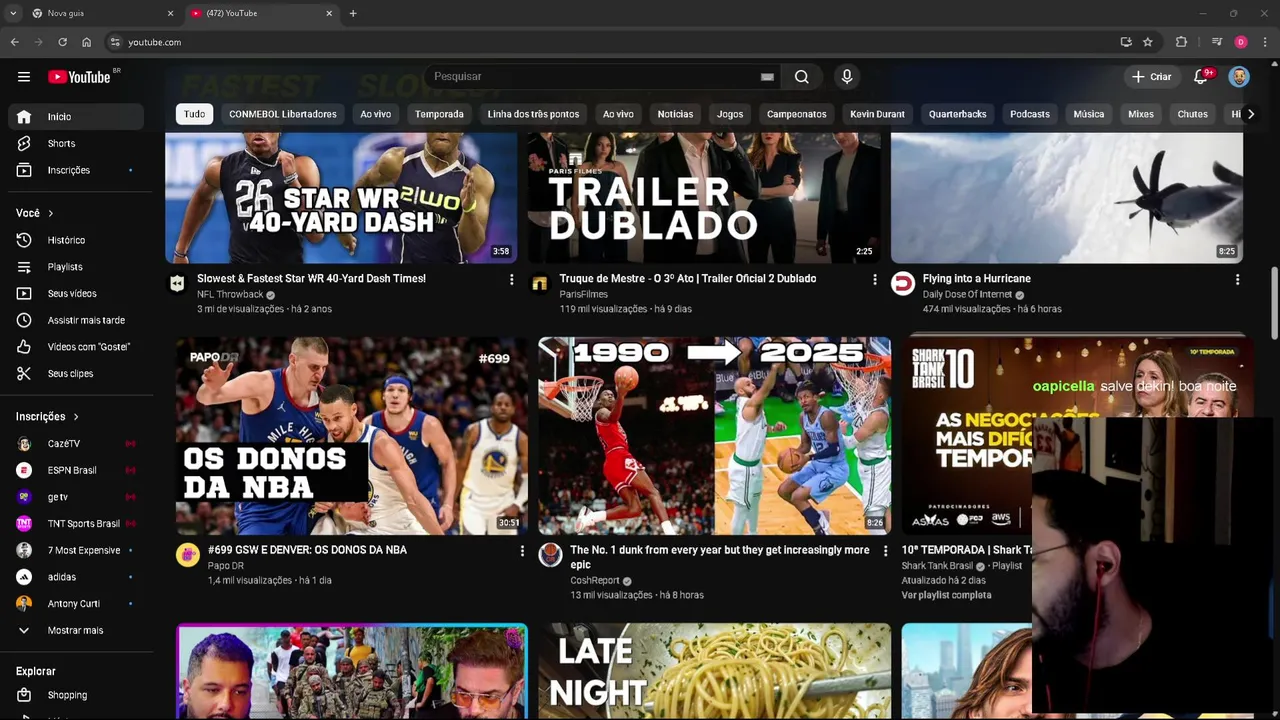The image size is (1280, 720).
Task: Open more options for Slowest & Fastest 40-Yard Dash
Action: click(511, 280)
